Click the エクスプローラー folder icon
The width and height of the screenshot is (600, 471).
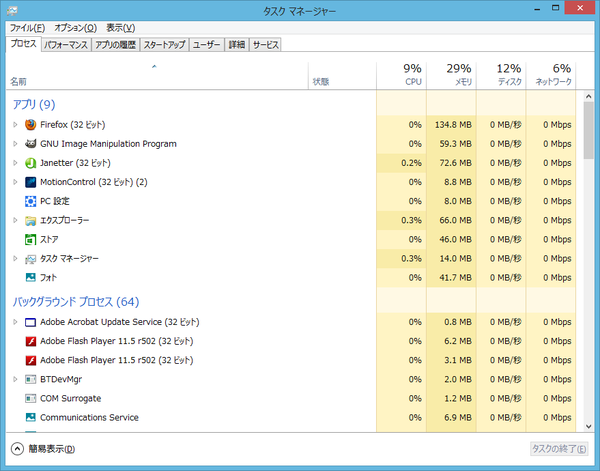coord(30,221)
